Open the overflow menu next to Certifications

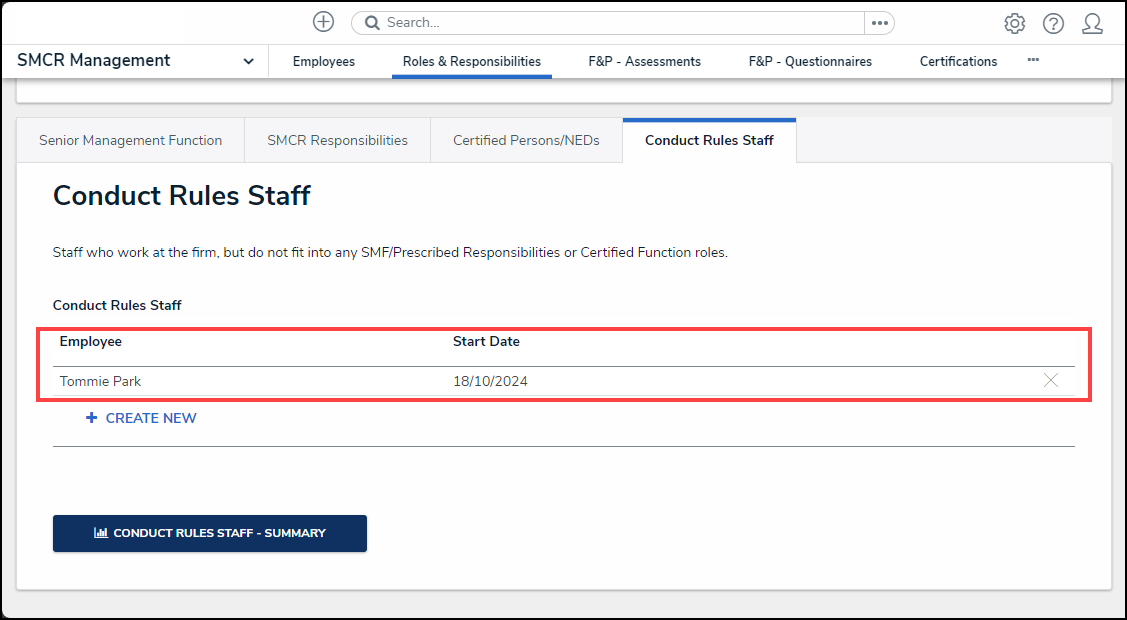tap(1033, 60)
